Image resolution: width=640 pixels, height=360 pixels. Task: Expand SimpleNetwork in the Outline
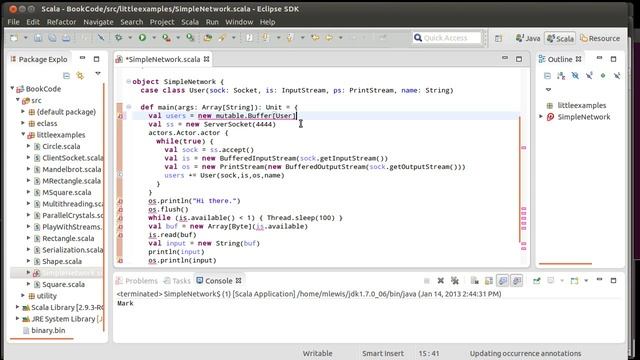[541, 117]
